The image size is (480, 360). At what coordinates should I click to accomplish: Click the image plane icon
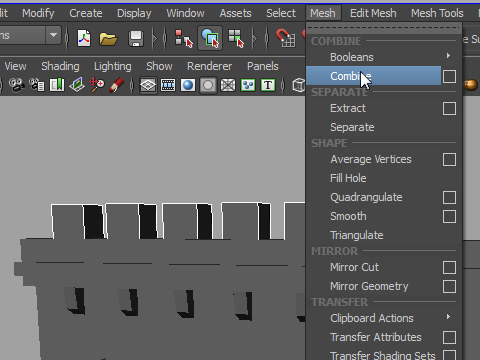[x=77, y=85]
